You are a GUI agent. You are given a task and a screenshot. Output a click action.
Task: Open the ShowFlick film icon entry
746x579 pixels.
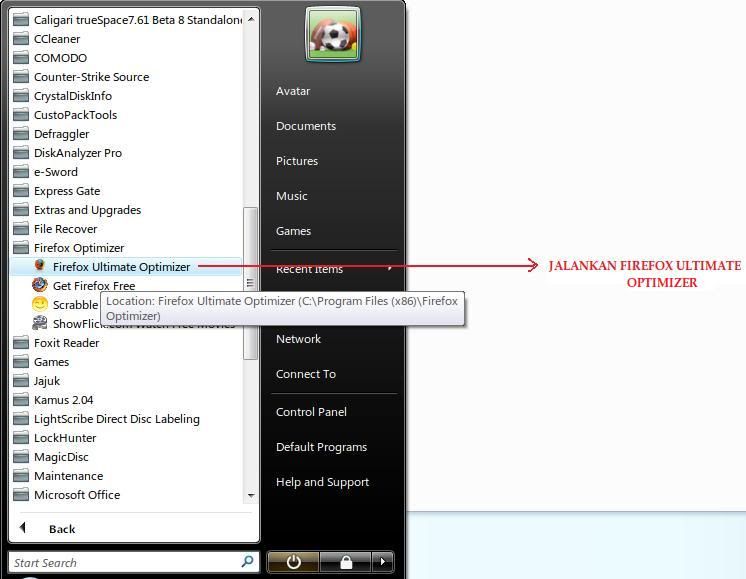[40, 323]
